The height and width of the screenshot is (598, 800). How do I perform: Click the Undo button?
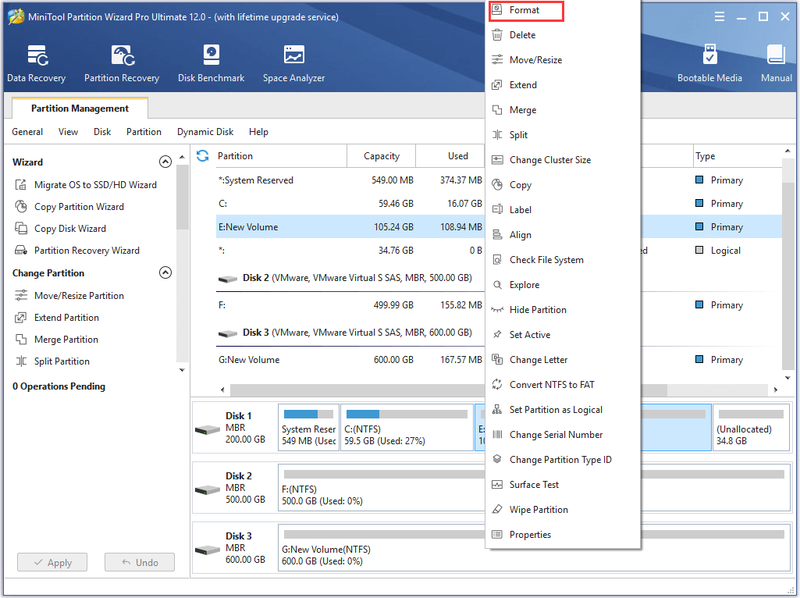[140, 562]
